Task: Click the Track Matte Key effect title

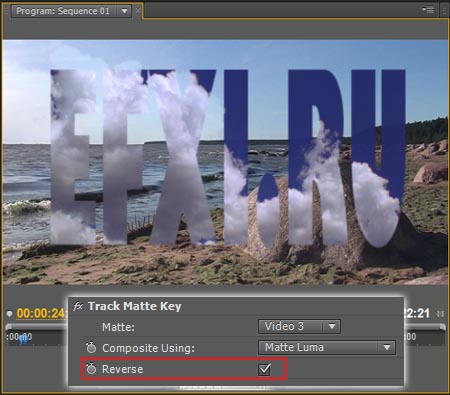Action: tap(135, 306)
